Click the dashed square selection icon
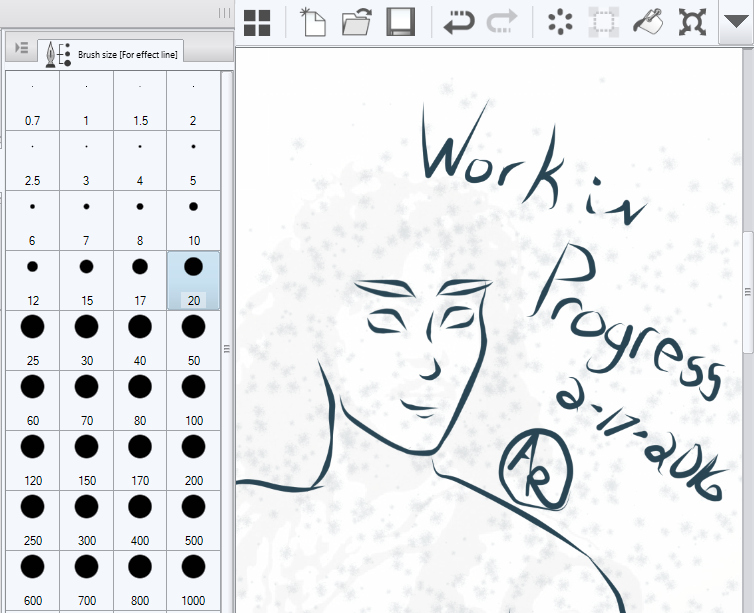This screenshot has width=754, height=613. point(603,22)
